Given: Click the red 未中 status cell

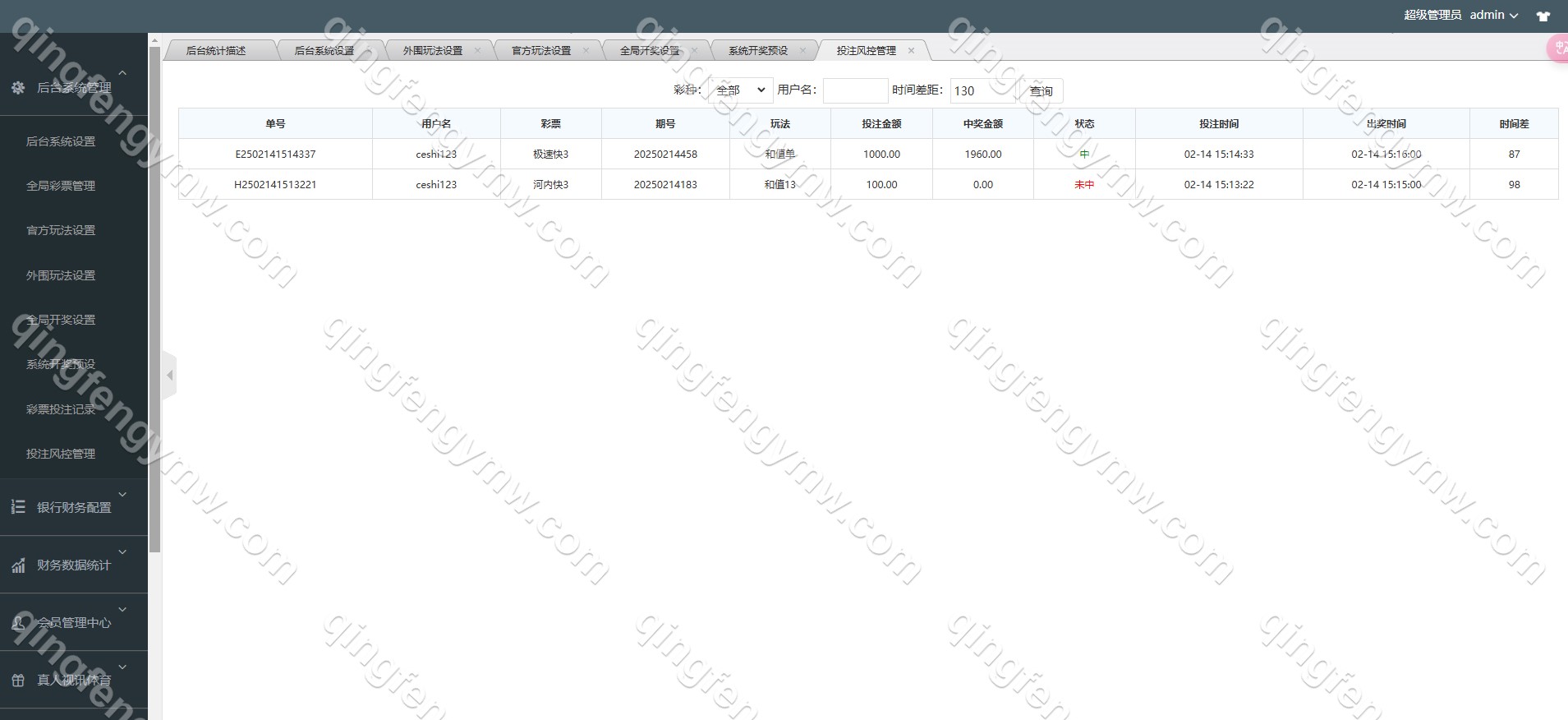Looking at the screenshot, I should tap(1084, 185).
